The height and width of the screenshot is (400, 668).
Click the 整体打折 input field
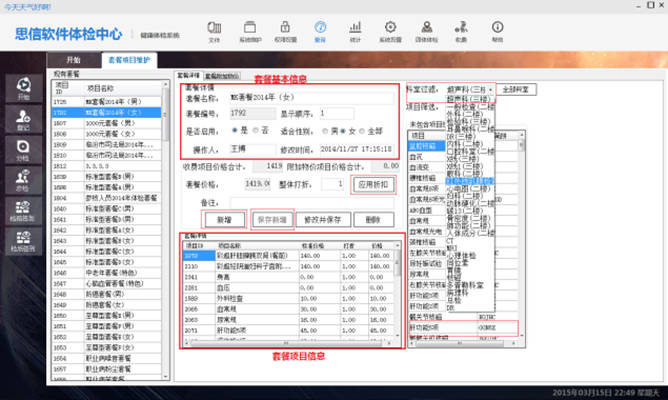pos(332,184)
